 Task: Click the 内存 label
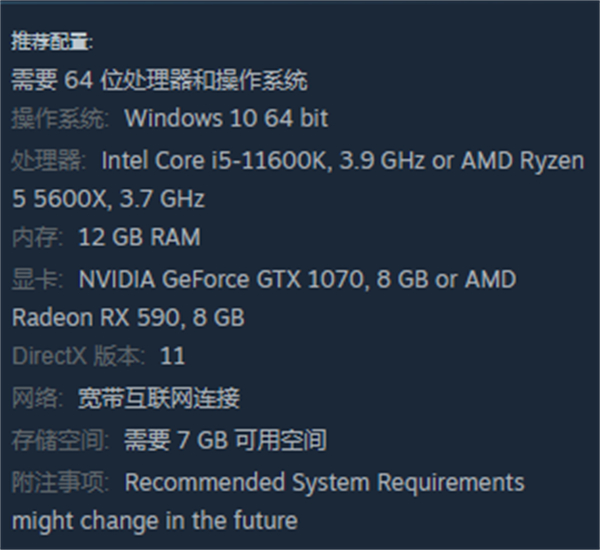[x=37, y=237]
